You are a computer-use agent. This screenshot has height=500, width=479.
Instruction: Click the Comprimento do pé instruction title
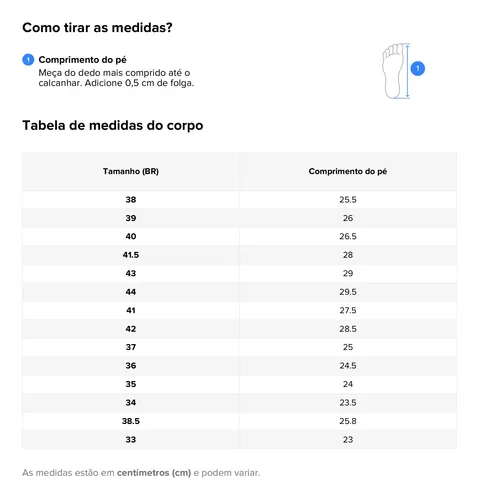pos(83,60)
